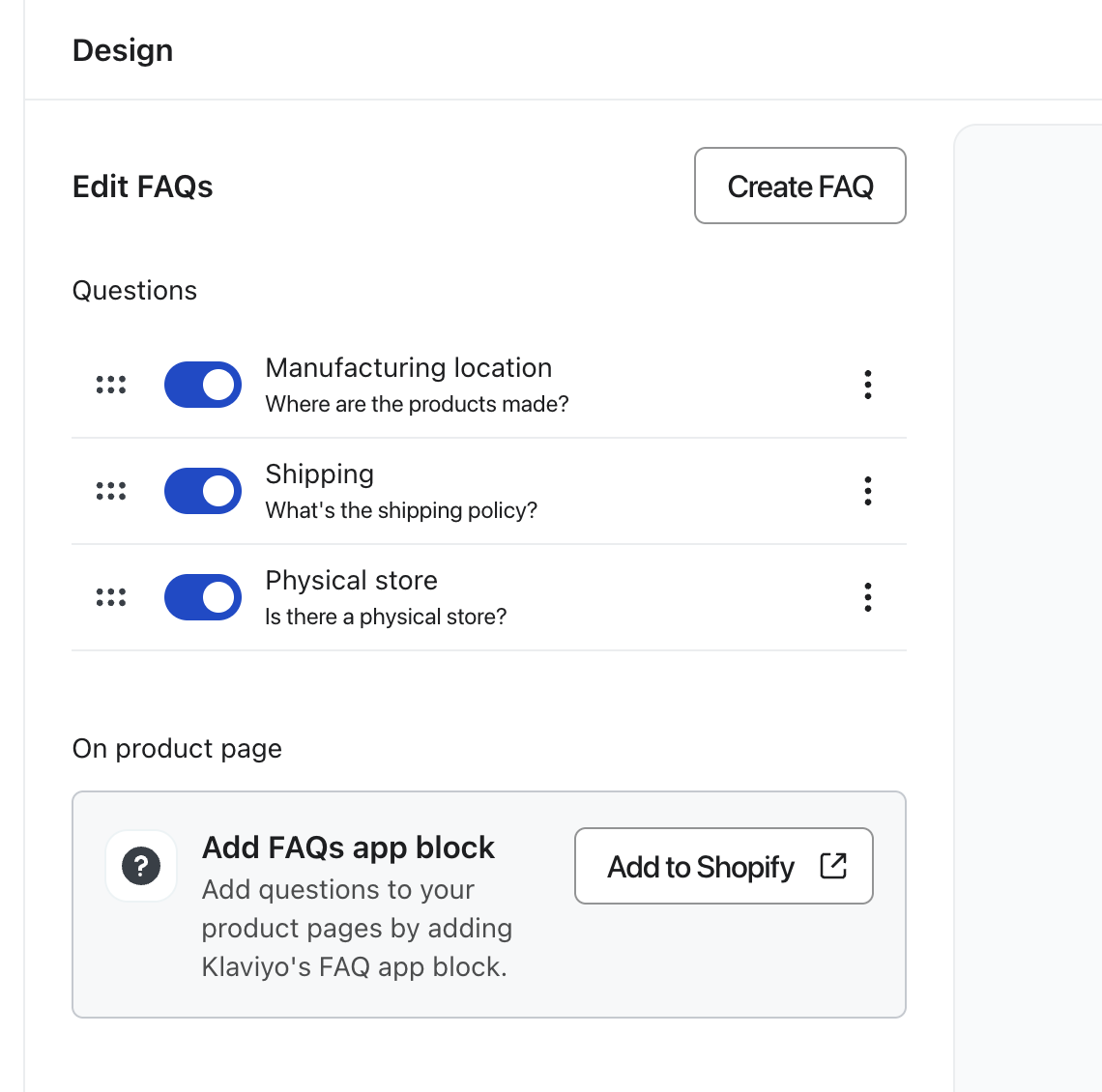Select the Shipping question title
This screenshot has height=1092, width=1102.
319,474
